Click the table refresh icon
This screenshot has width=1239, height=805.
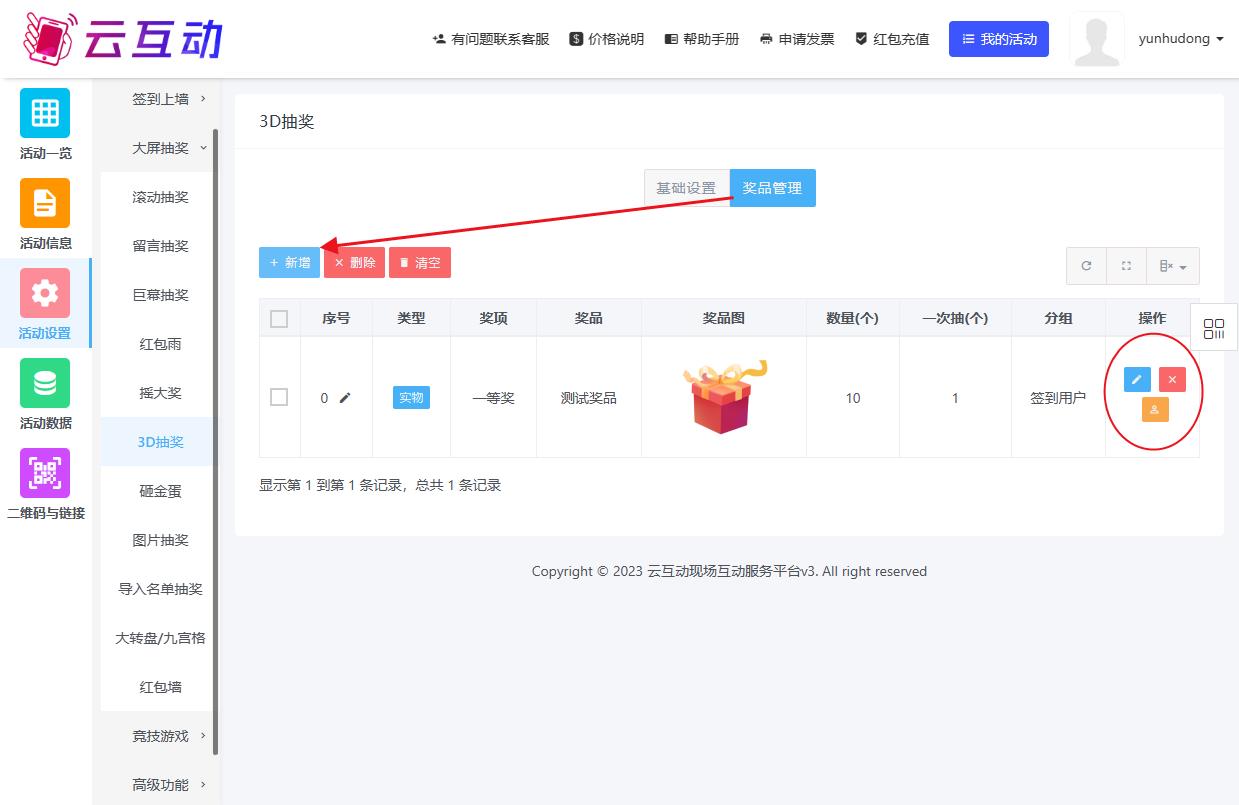pos(1086,266)
